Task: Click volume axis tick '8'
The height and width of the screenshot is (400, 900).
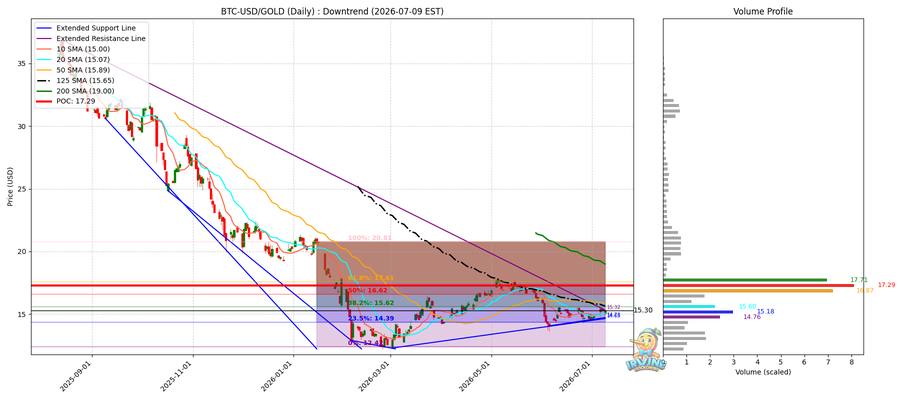Action: click(x=851, y=362)
